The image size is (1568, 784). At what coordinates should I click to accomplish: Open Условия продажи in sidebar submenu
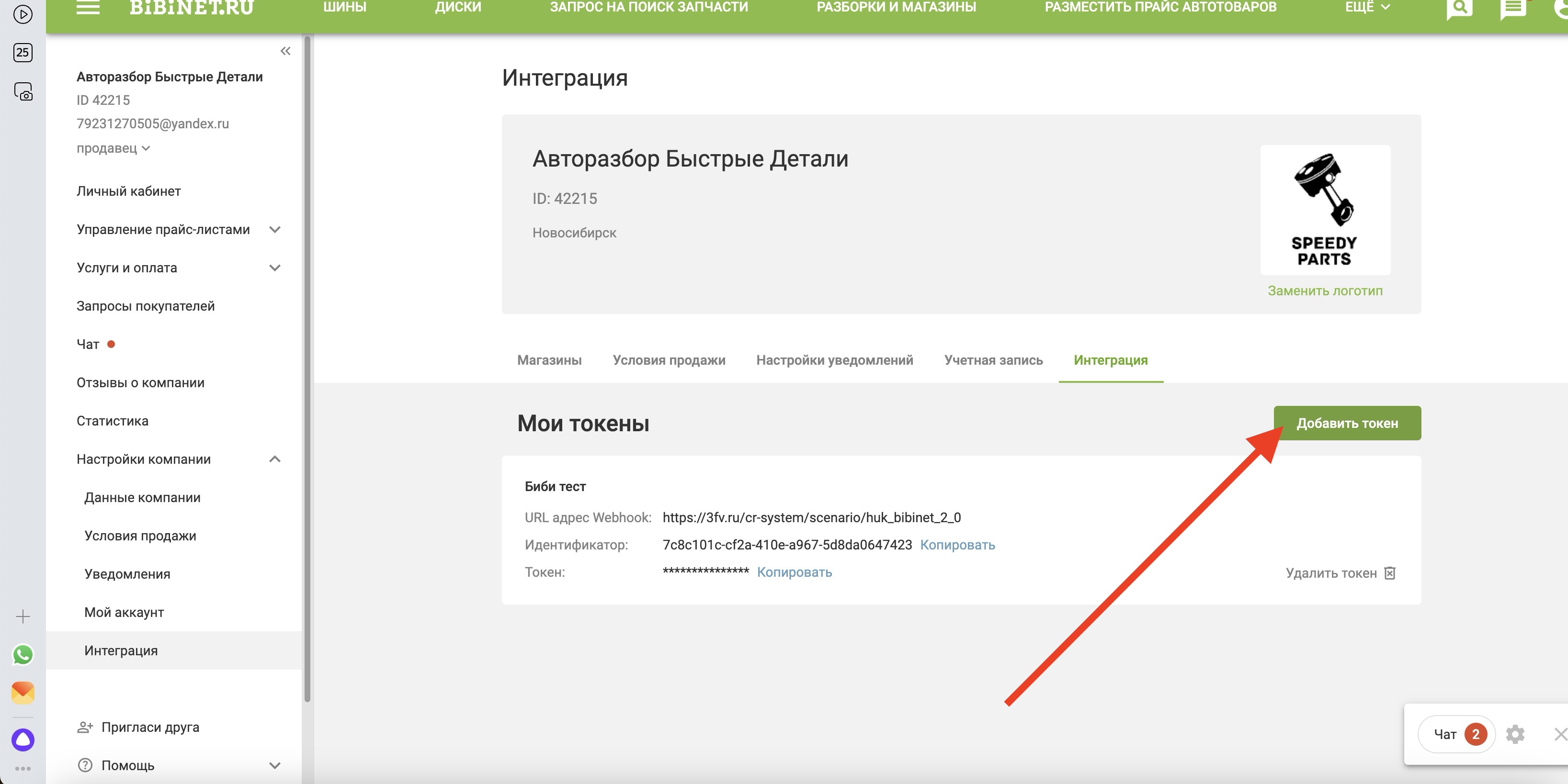[x=140, y=536]
